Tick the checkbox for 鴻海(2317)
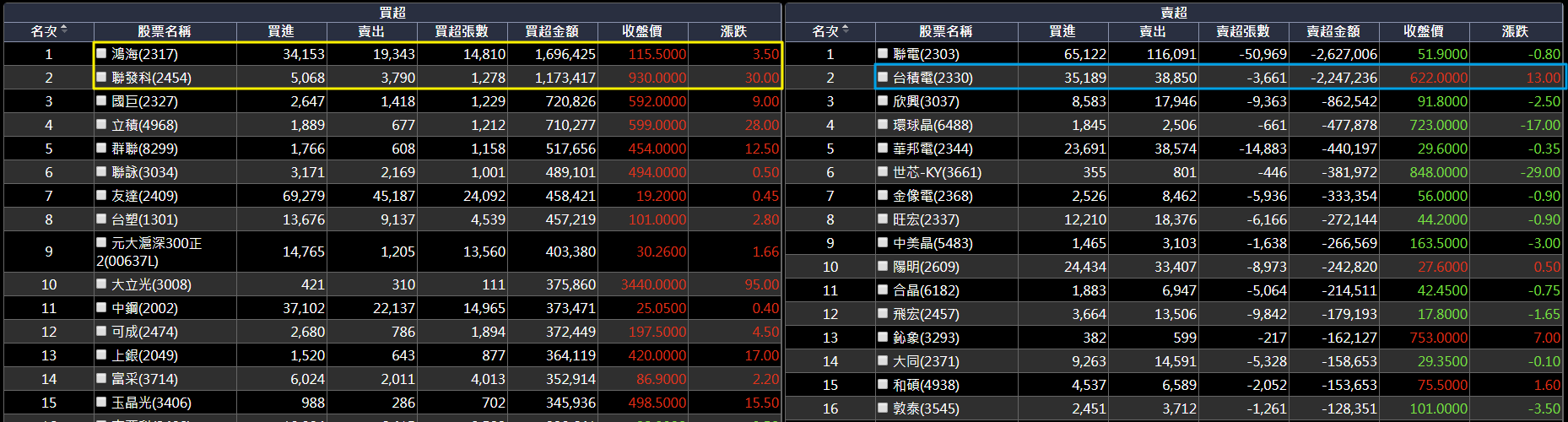 pos(101,53)
